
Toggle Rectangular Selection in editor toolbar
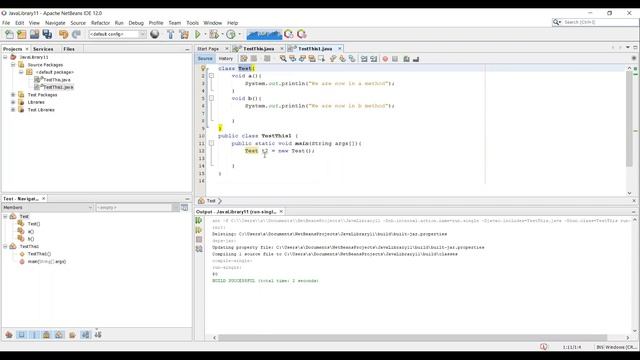coord(322,59)
